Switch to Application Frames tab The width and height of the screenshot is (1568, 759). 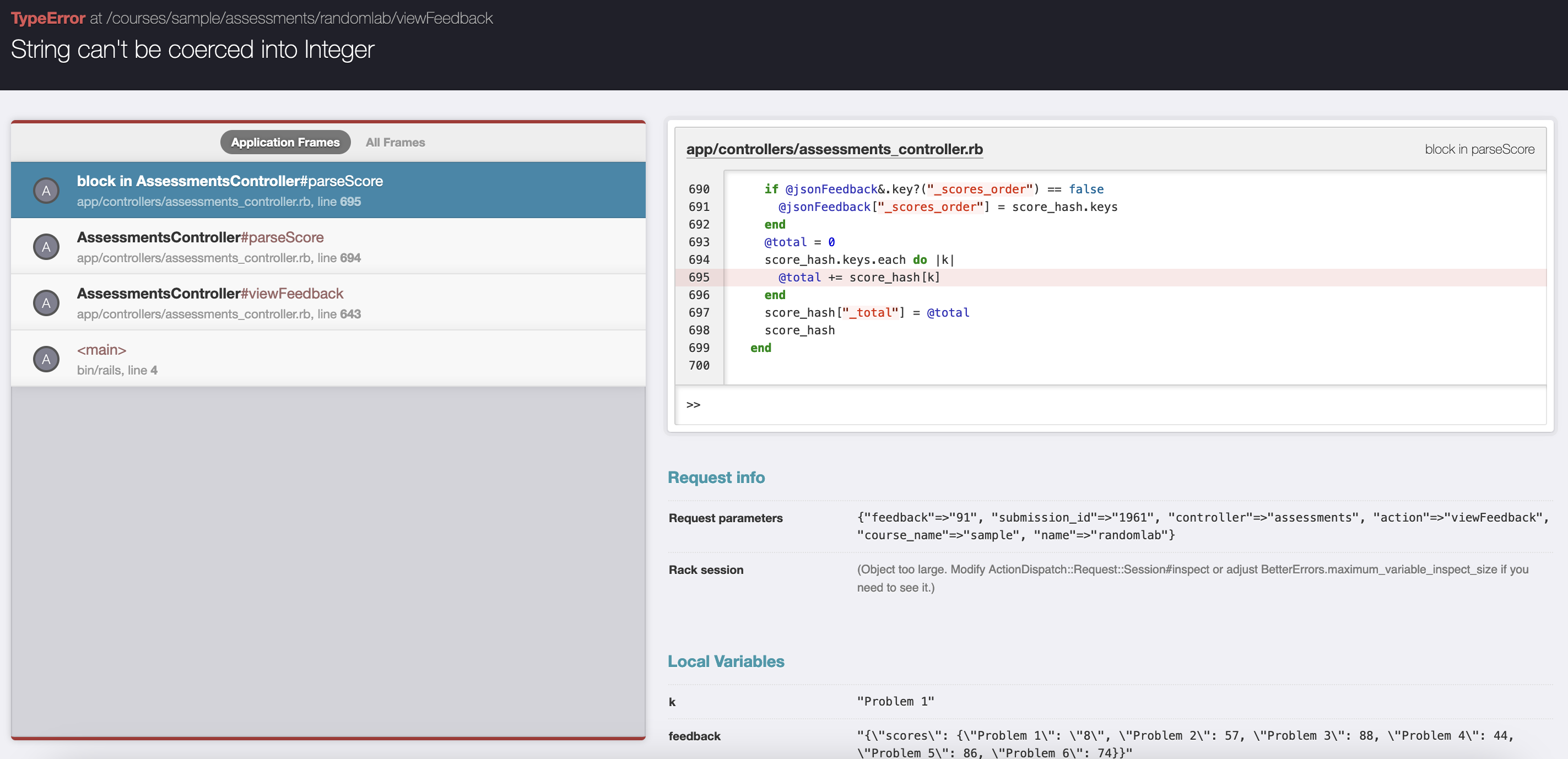pyautogui.click(x=285, y=143)
